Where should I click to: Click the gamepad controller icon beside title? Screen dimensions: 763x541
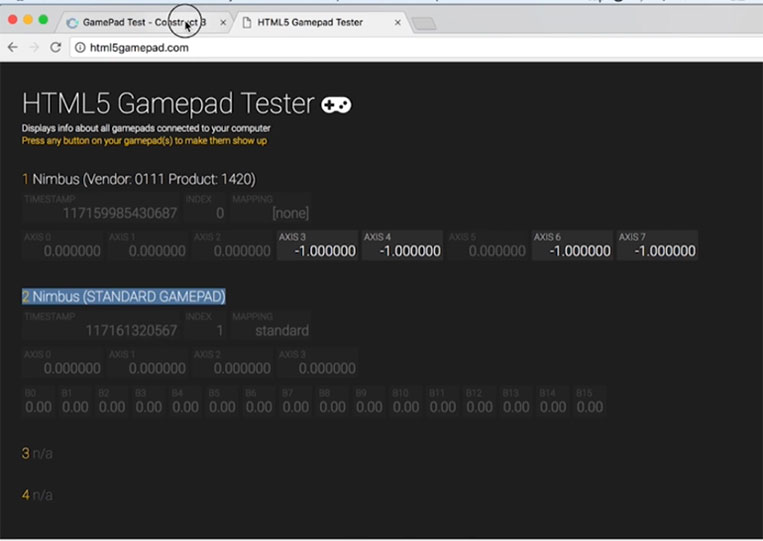(x=336, y=105)
